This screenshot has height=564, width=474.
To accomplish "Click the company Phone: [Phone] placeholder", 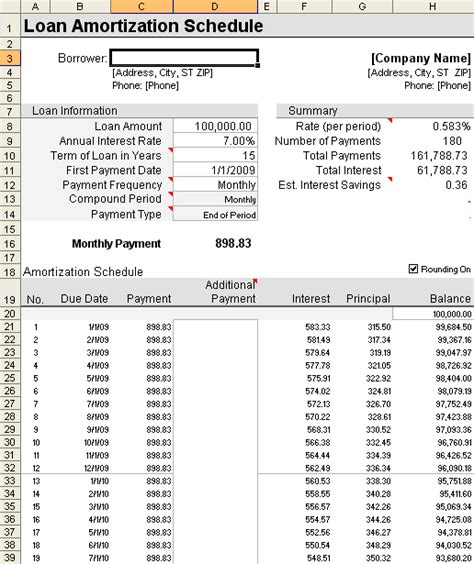I will point(437,85).
